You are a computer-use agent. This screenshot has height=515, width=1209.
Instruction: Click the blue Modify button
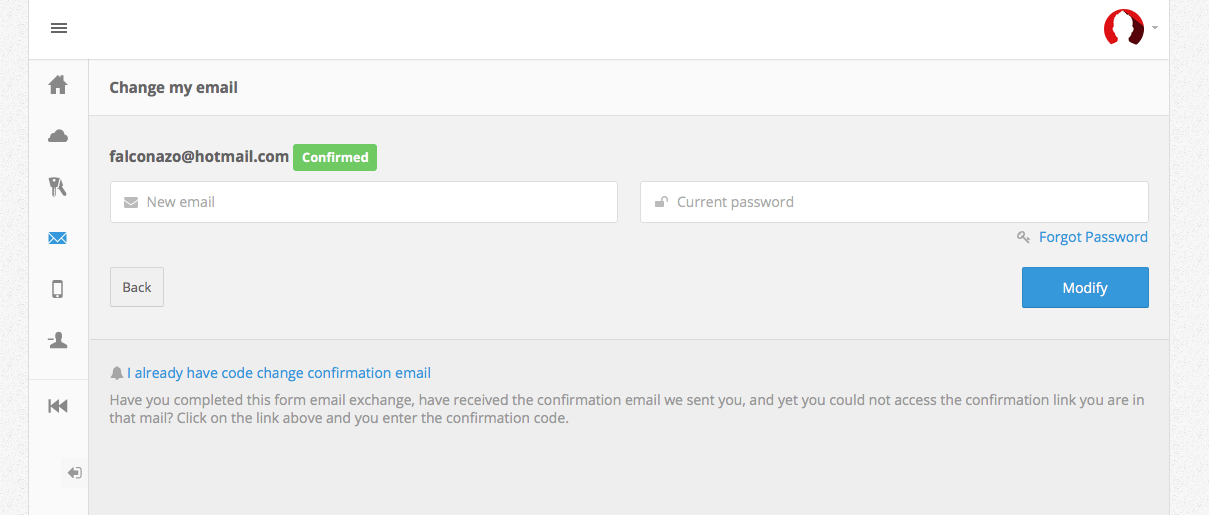[1085, 288]
